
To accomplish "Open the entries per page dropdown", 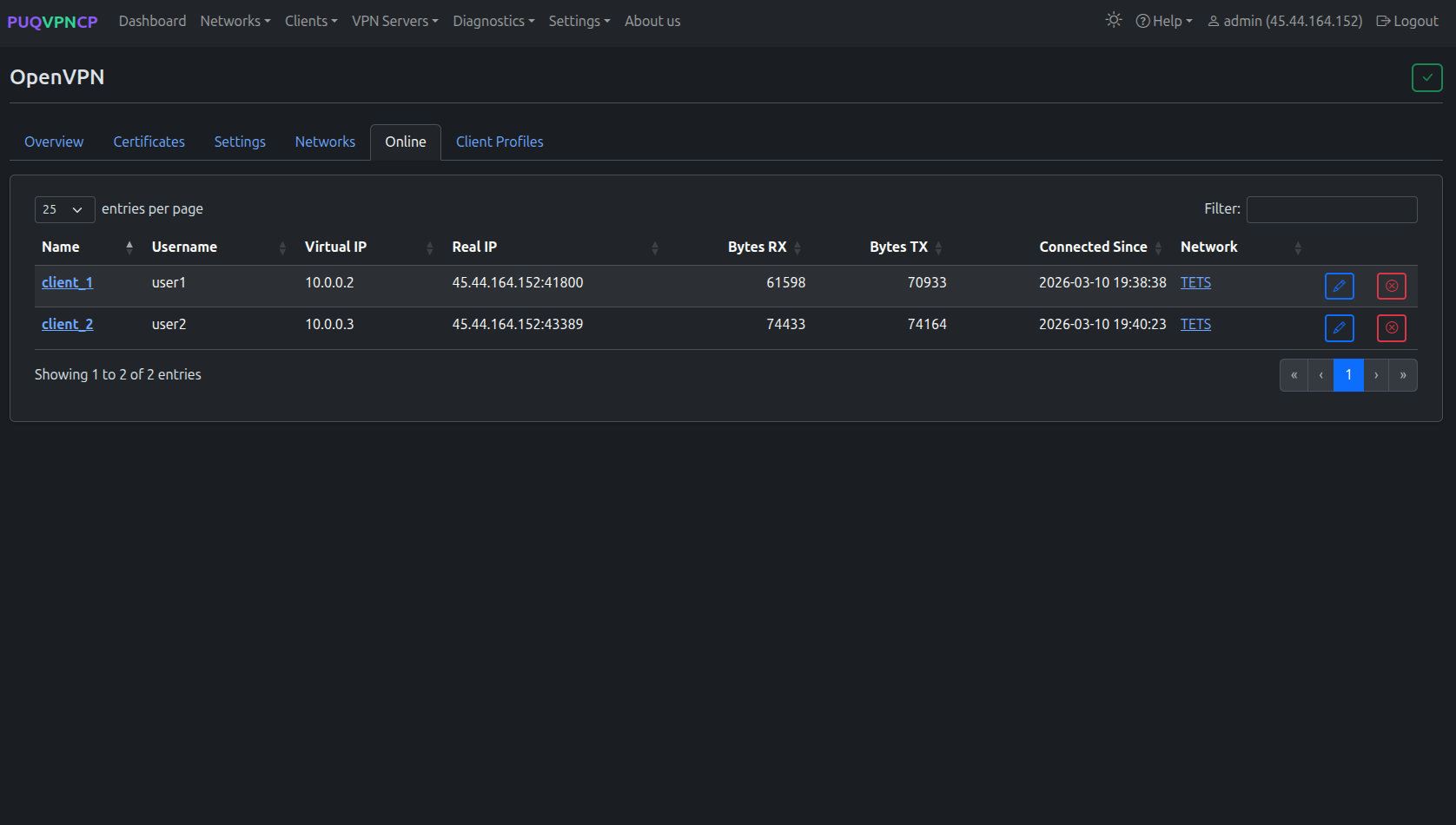I will point(64,209).
